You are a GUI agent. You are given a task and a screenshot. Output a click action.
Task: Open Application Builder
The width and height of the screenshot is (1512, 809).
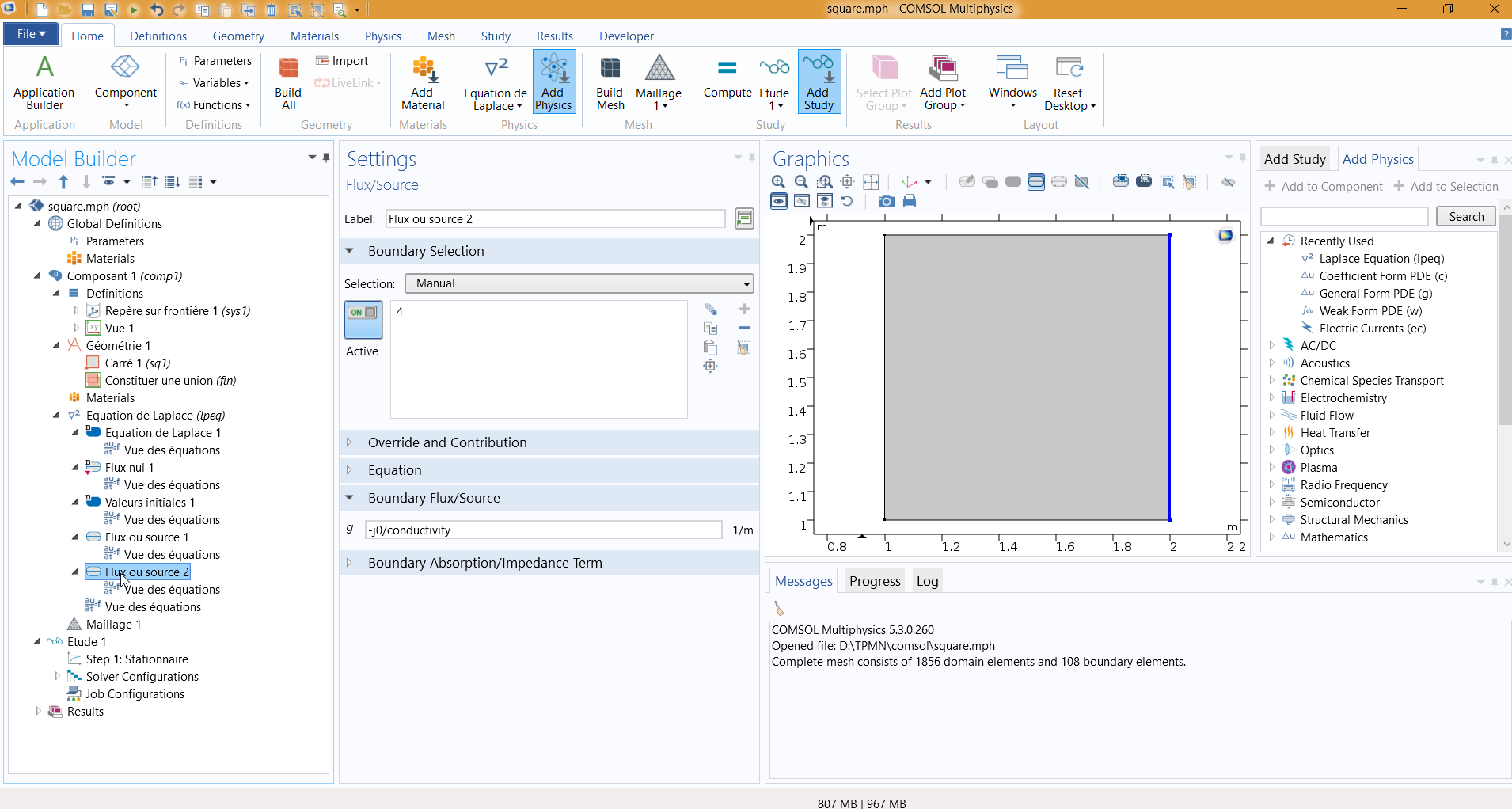click(44, 83)
